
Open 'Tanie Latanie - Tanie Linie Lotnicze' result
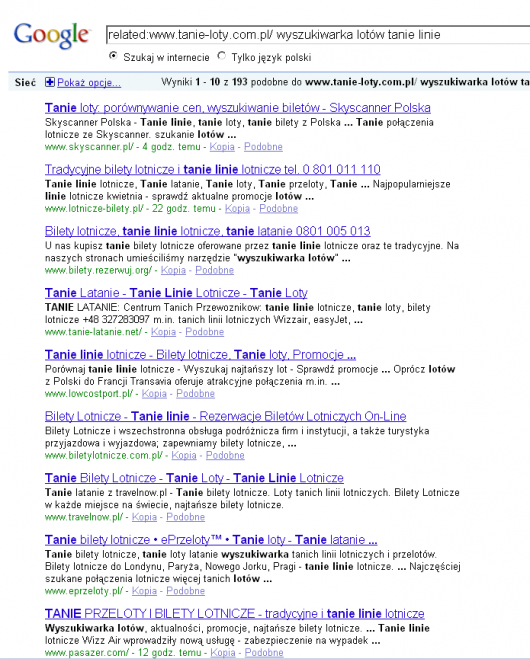click(176, 293)
